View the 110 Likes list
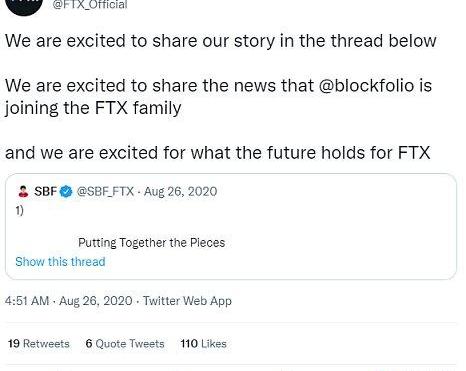Viewport: 466px width, 371px height. [x=203, y=344]
